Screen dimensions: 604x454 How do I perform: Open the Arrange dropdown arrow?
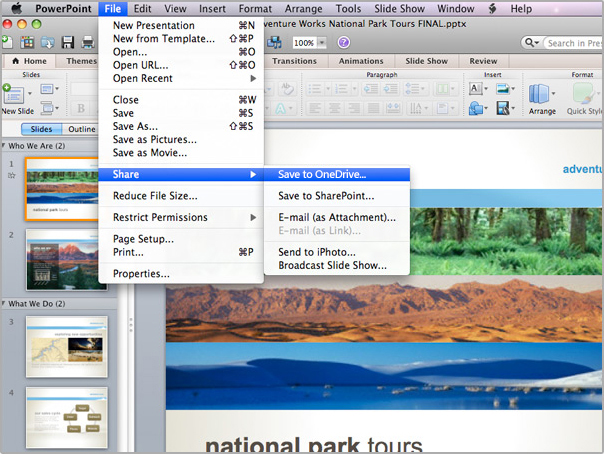554,94
